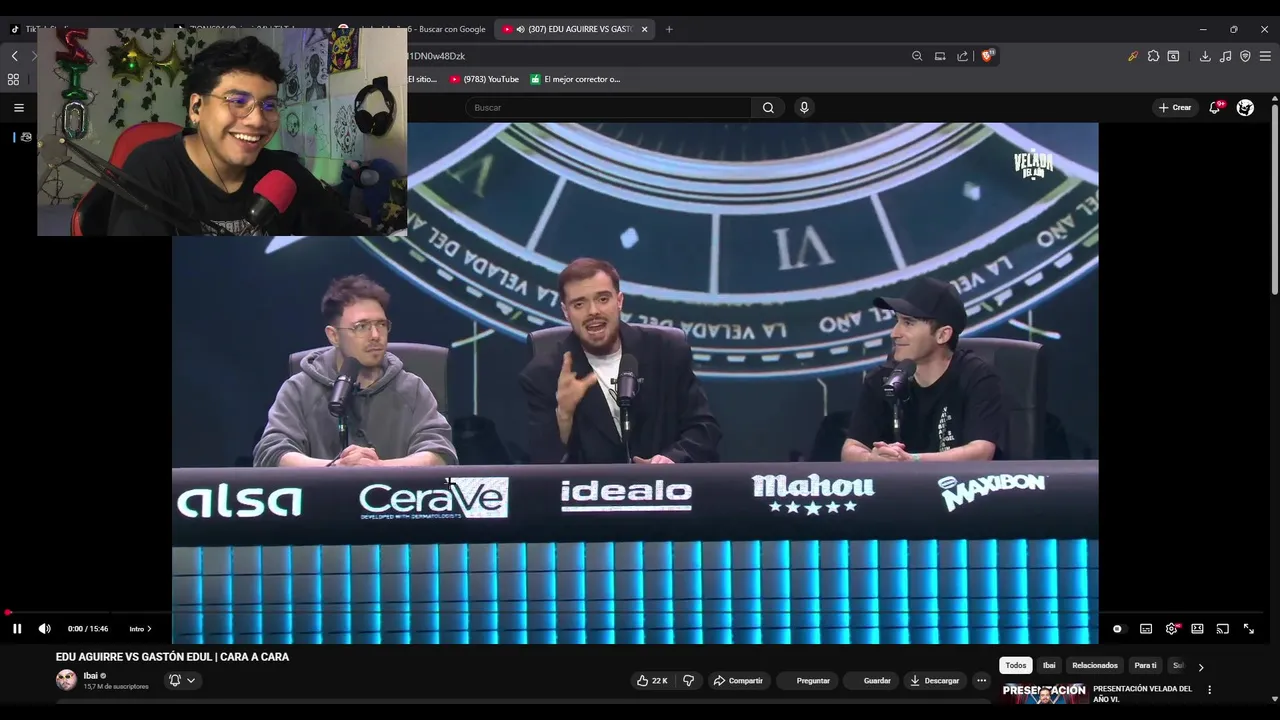Close the EDU AGUIRRE VS GASTÓN tab
Viewport: 1280px width, 720px height.
[x=644, y=29]
